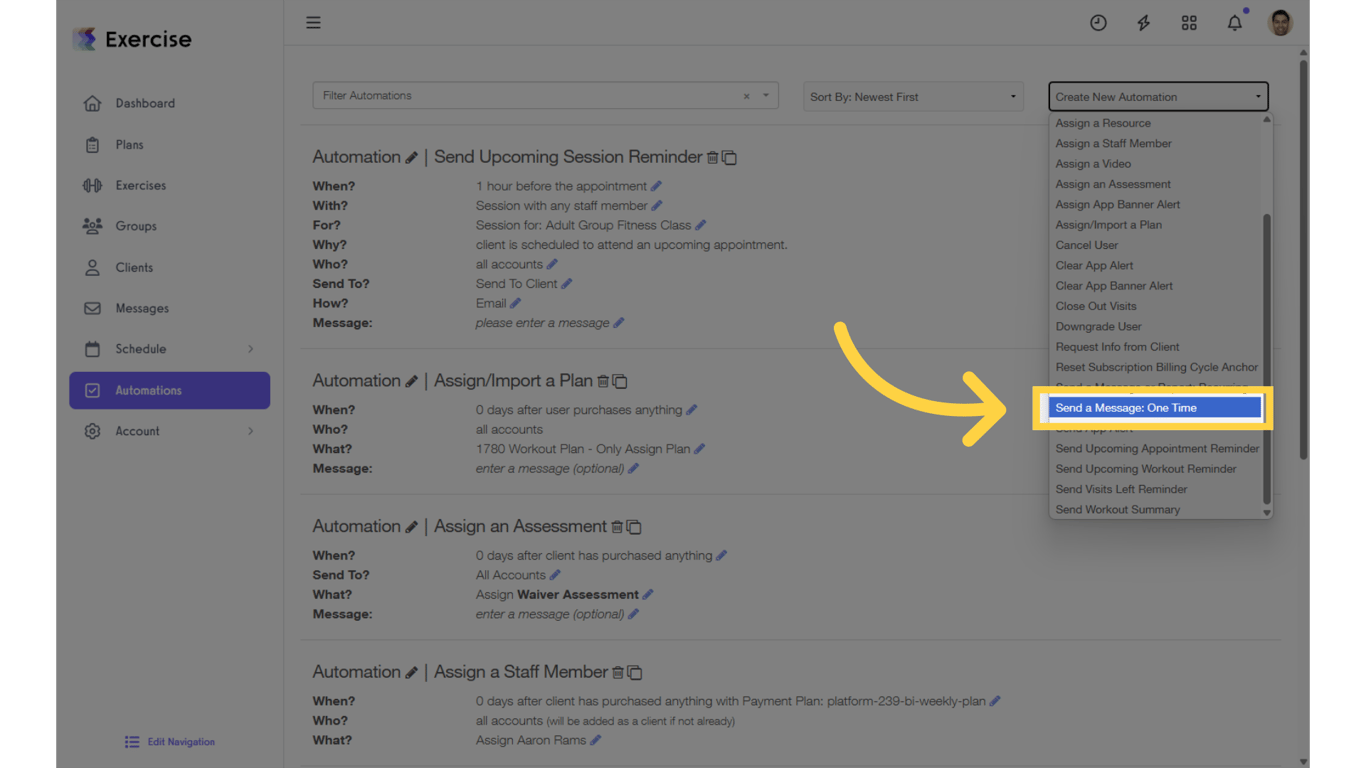Open your profile avatar picture
This screenshot has height=768, width=1366.
pos(1280,22)
